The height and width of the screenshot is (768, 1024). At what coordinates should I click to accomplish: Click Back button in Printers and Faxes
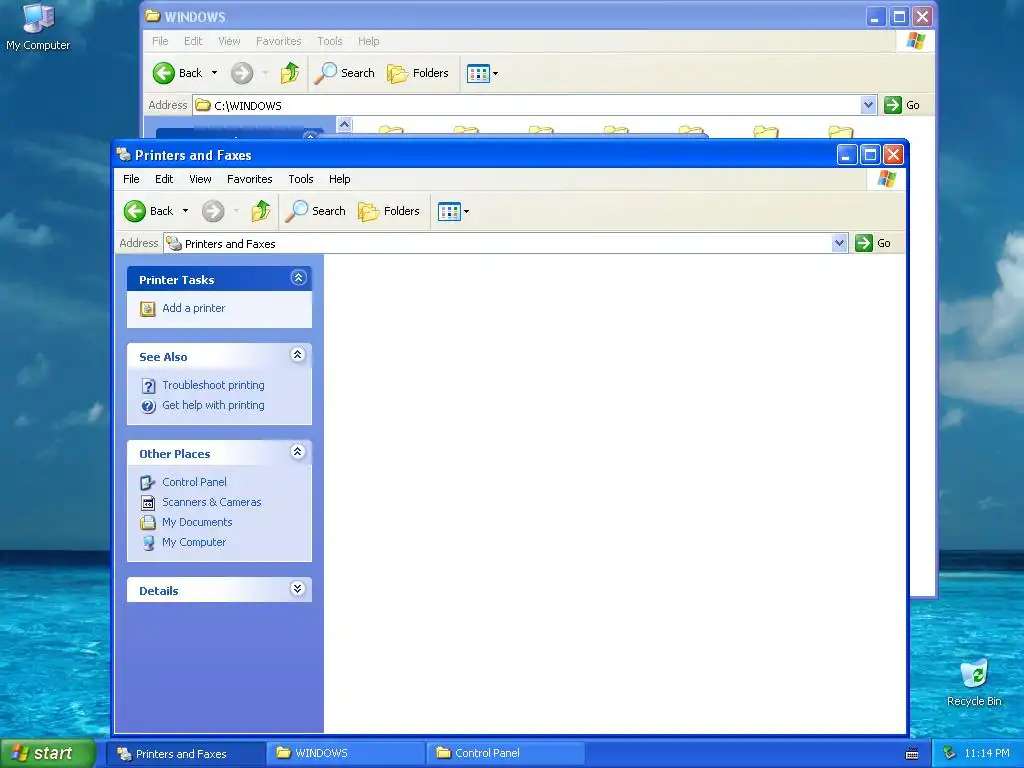(x=149, y=211)
